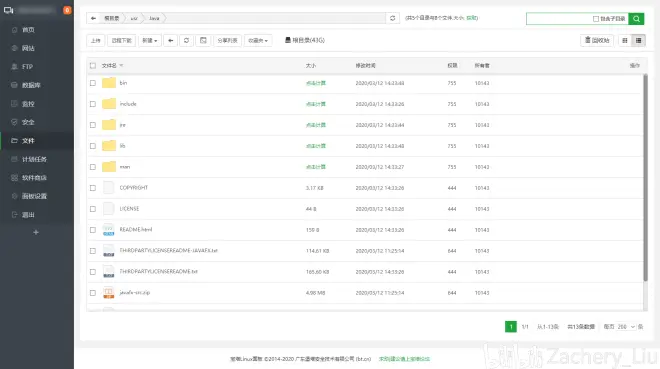Screen dimensions: 660x369
Task: Click the 根目录(43G) disk entry
Action: coord(305,40)
